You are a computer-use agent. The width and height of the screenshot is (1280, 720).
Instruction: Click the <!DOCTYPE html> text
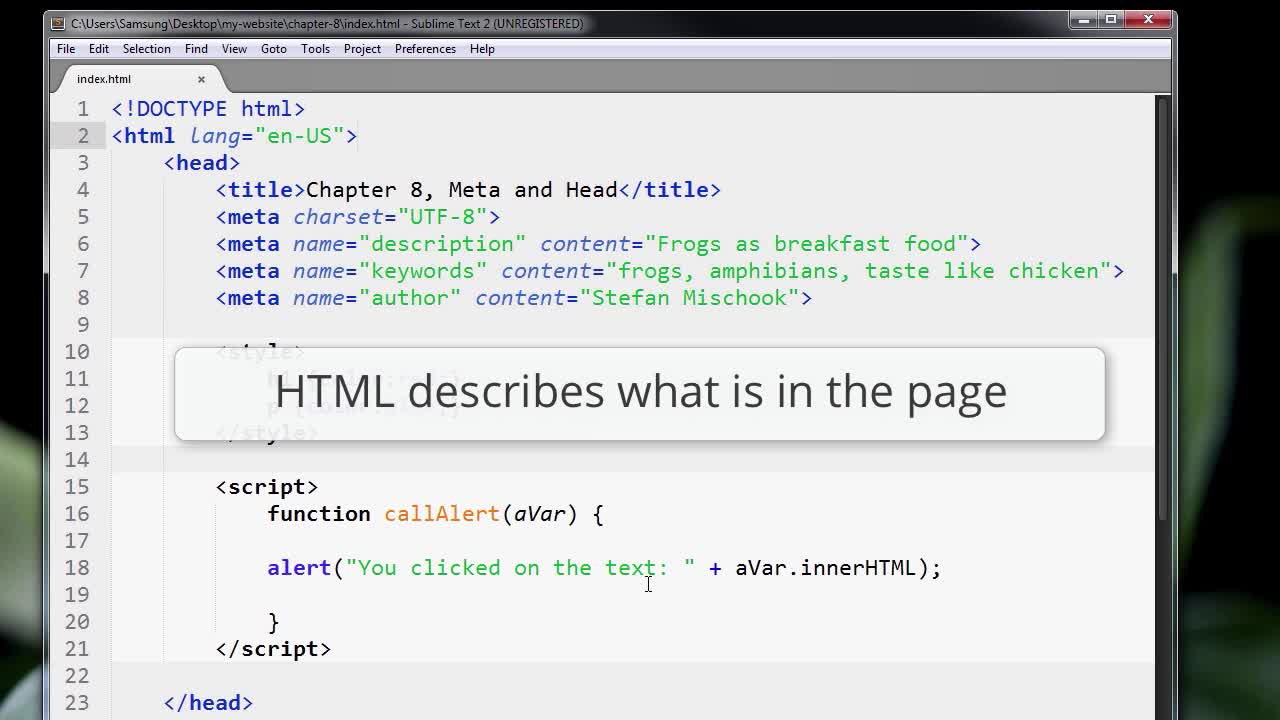tap(209, 109)
